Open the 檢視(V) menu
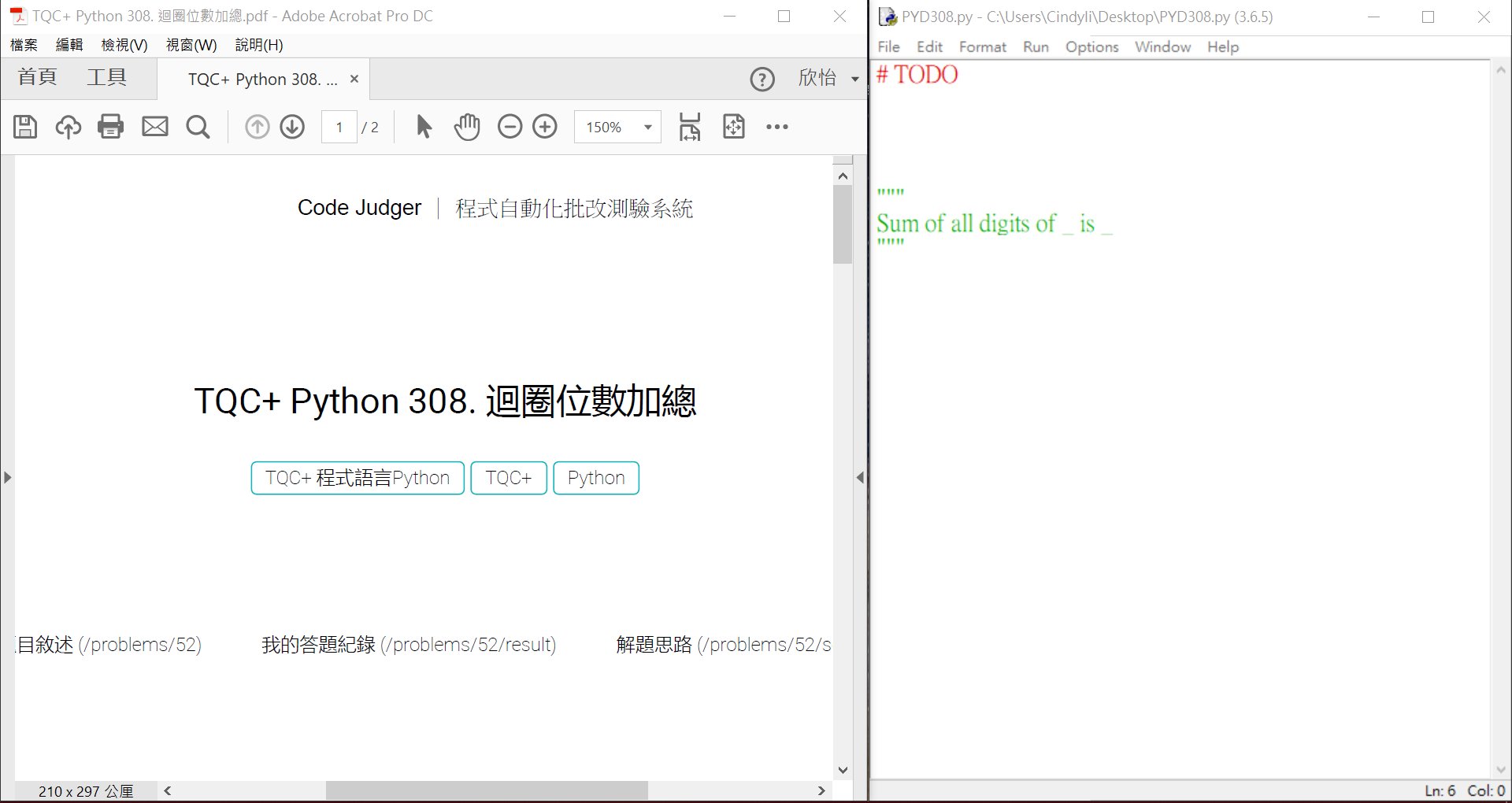 coord(124,45)
